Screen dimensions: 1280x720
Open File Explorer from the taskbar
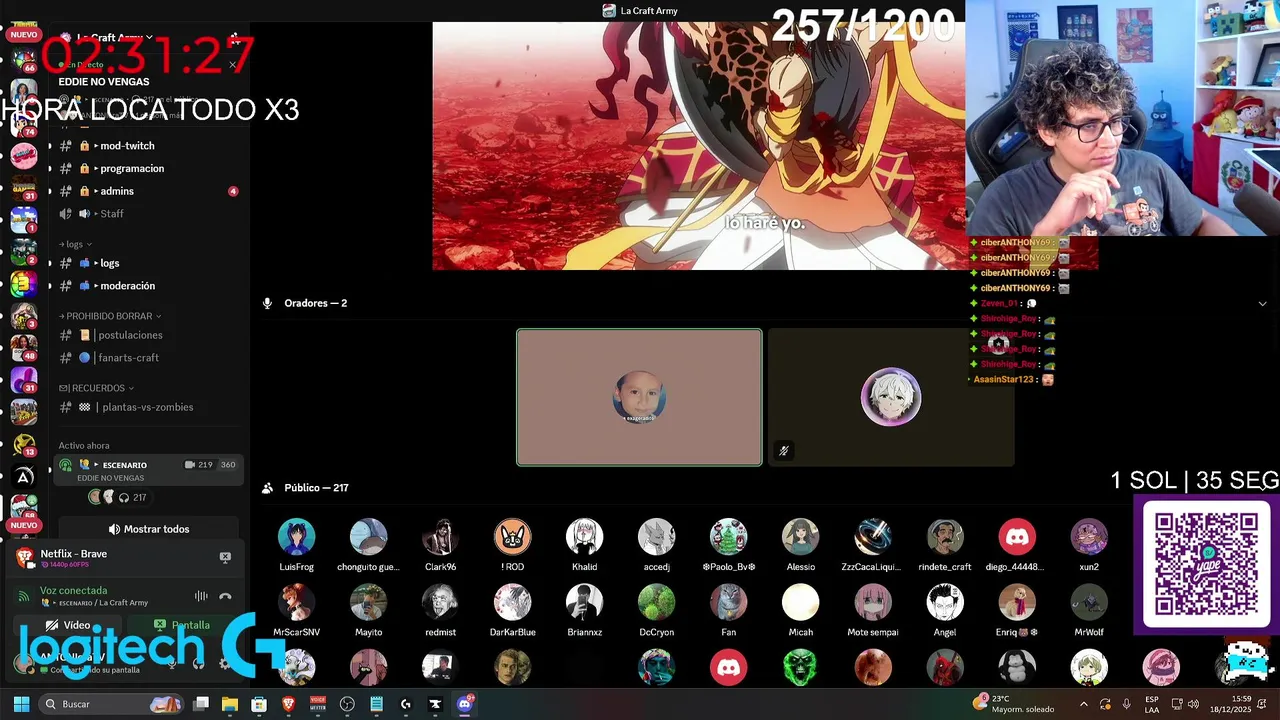[x=230, y=704]
